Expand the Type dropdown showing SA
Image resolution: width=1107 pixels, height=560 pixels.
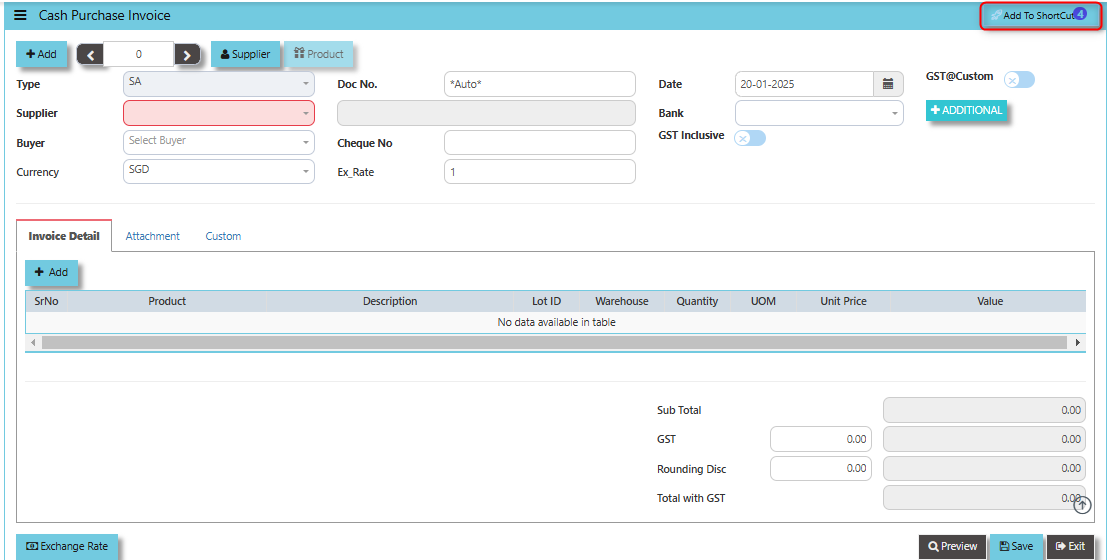219,84
